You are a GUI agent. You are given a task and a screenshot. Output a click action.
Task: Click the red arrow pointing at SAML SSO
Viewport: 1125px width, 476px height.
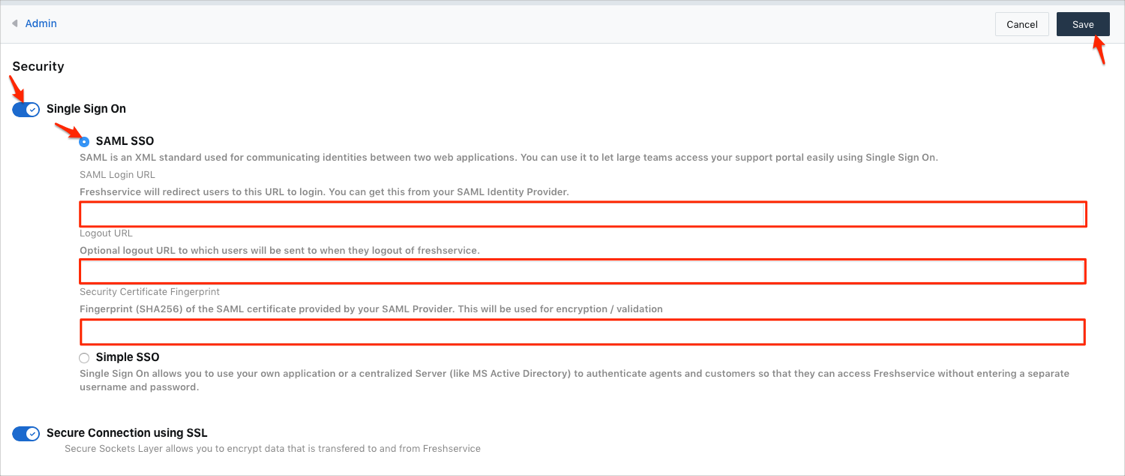click(68, 131)
